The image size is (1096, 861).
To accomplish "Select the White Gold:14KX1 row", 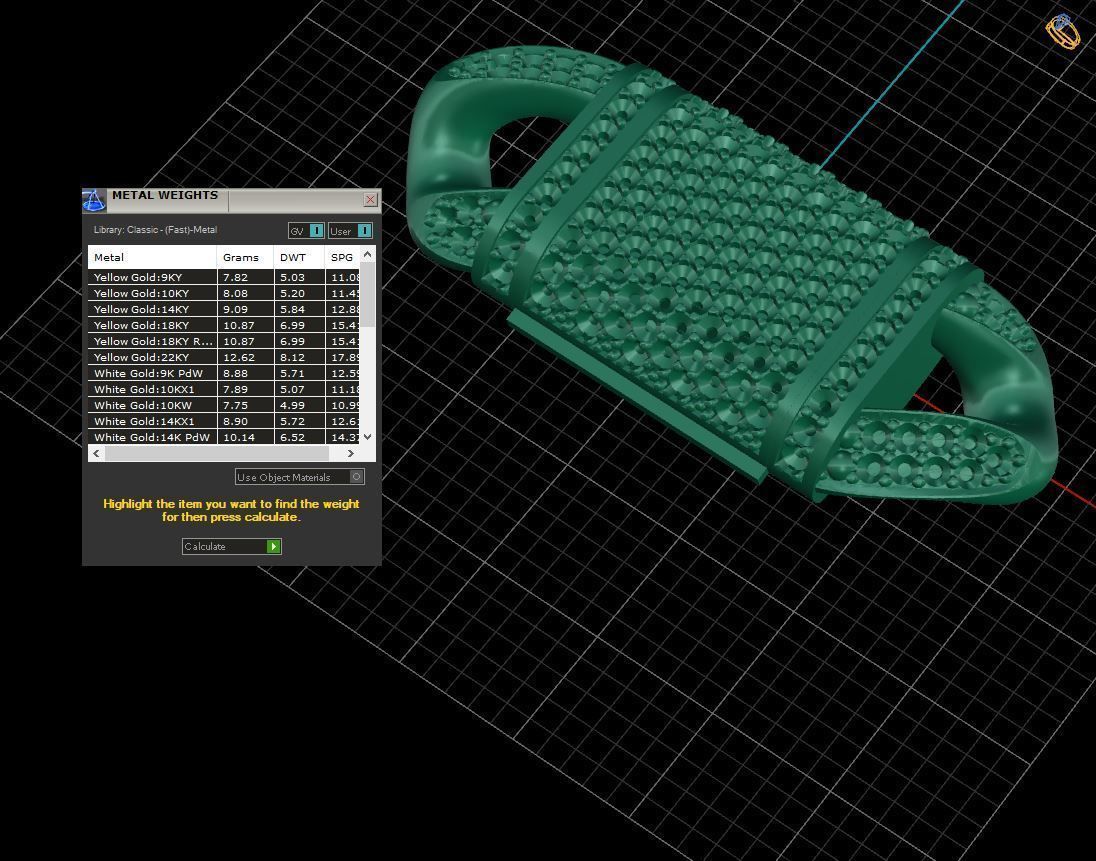I will pyautogui.click(x=224, y=421).
